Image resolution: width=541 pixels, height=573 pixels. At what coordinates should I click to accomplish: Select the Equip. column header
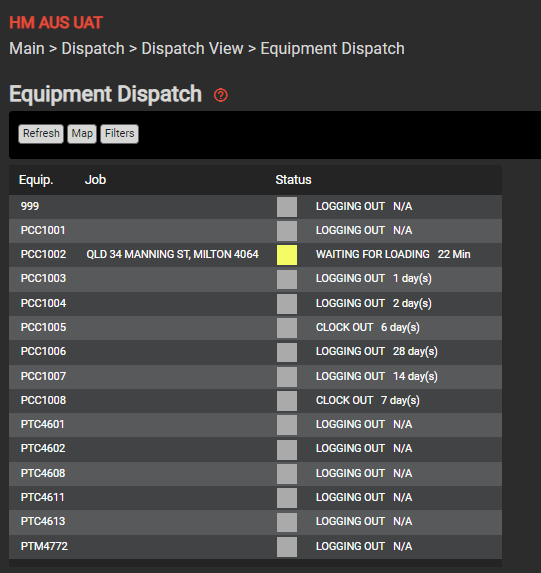[x=36, y=180]
